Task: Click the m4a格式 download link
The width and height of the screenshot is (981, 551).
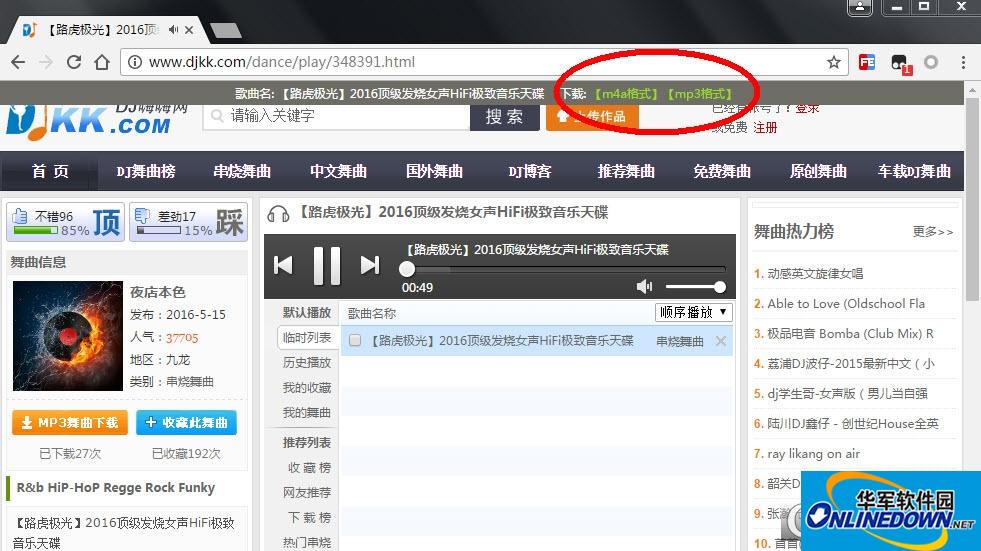Action: click(626, 94)
